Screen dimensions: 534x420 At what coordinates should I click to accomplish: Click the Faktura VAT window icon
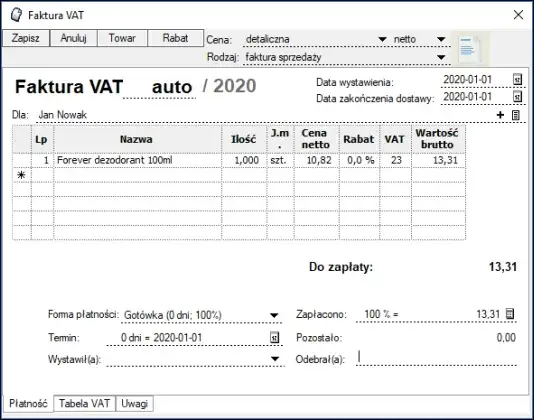[16, 15]
